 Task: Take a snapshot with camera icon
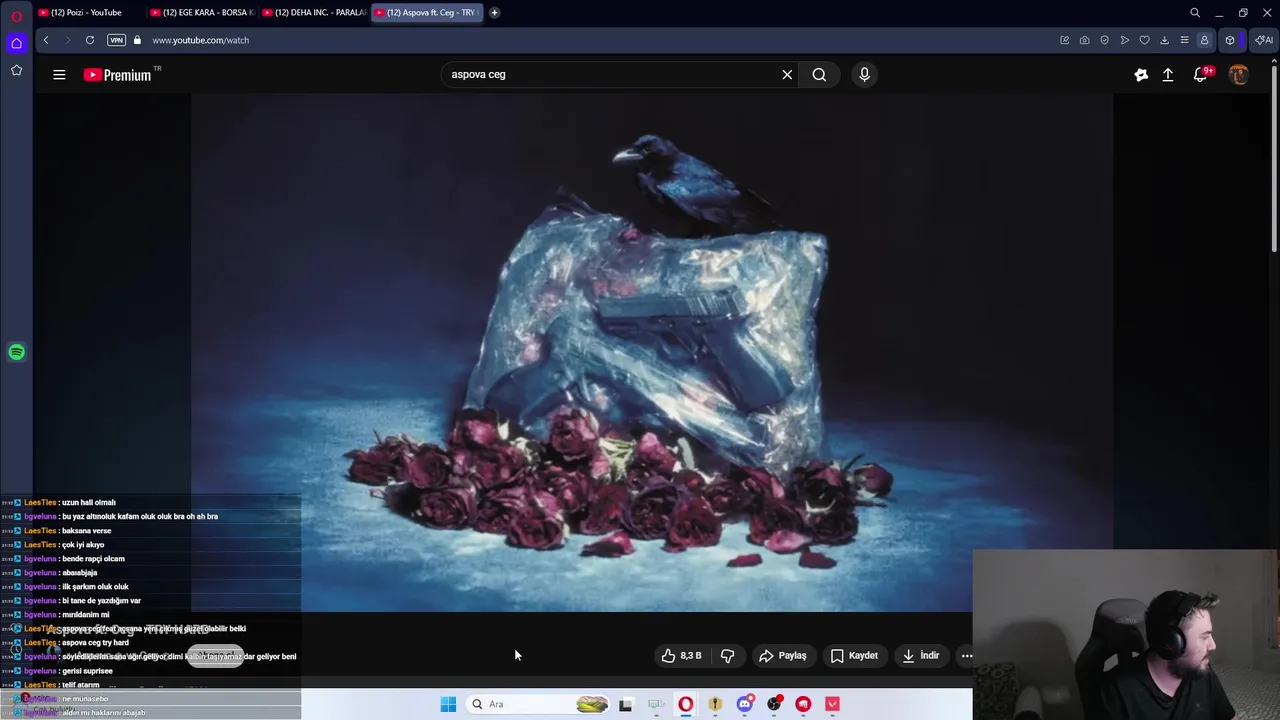click(1085, 40)
